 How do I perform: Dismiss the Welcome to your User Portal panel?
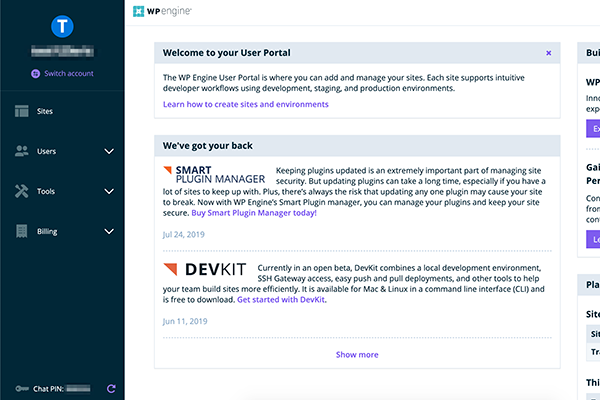(548, 52)
